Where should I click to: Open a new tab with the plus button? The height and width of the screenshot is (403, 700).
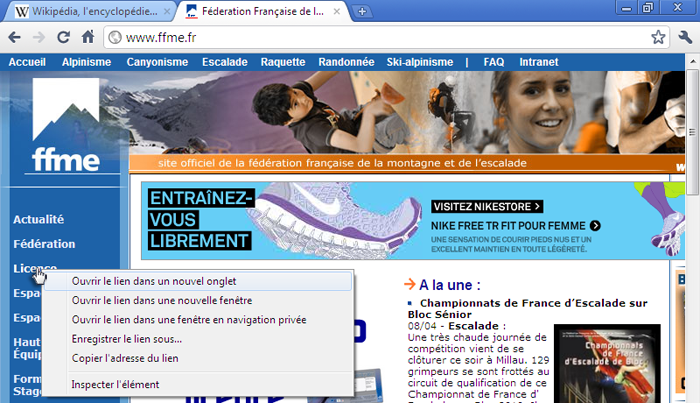pyautogui.click(x=362, y=12)
